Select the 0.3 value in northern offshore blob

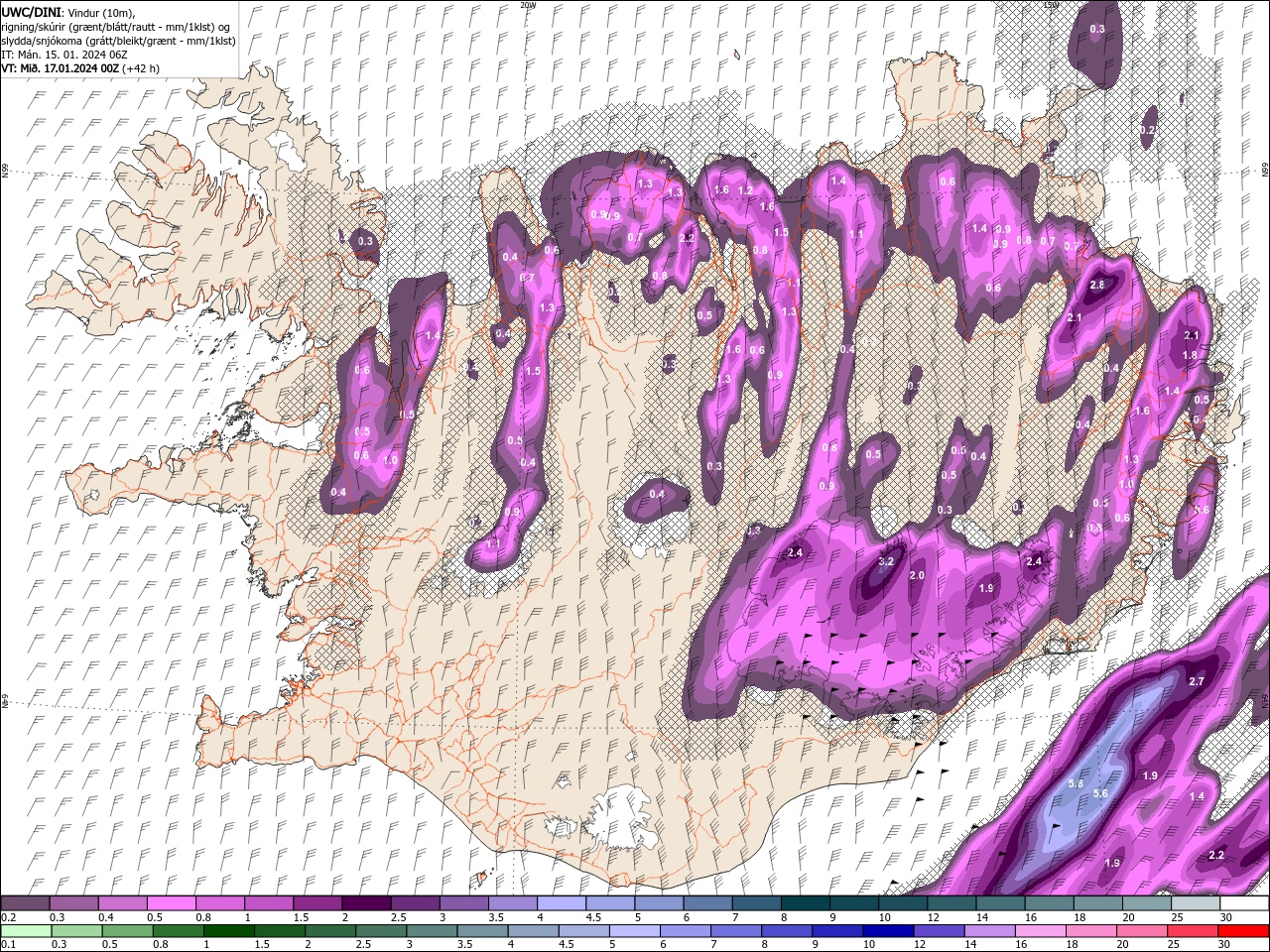pos(1097,30)
